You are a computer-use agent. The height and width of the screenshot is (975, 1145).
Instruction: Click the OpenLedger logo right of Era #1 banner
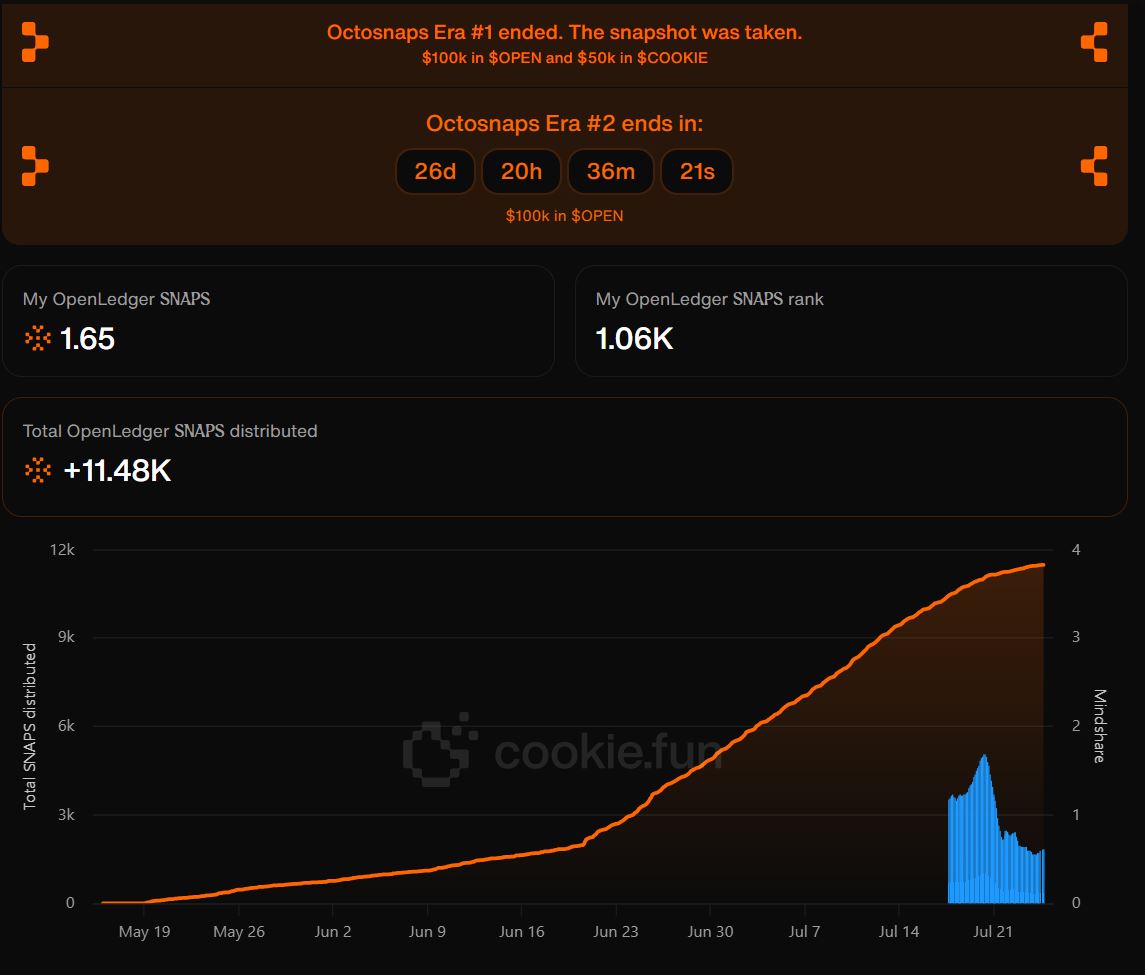(x=1094, y=42)
